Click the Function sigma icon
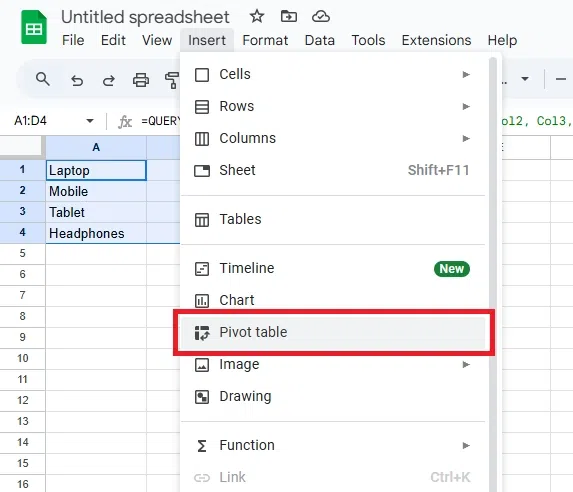The height and width of the screenshot is (492, 573). [202, 446]
